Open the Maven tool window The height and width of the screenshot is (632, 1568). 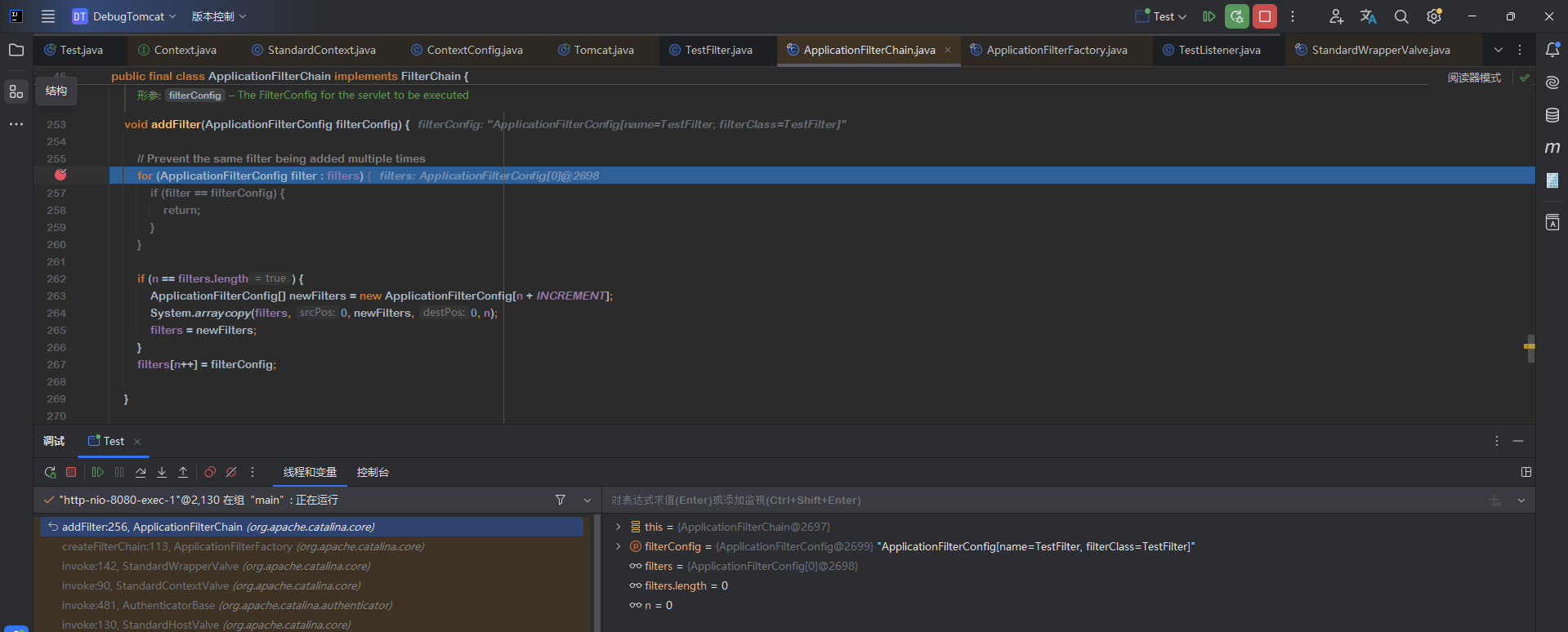(1552, 148)
